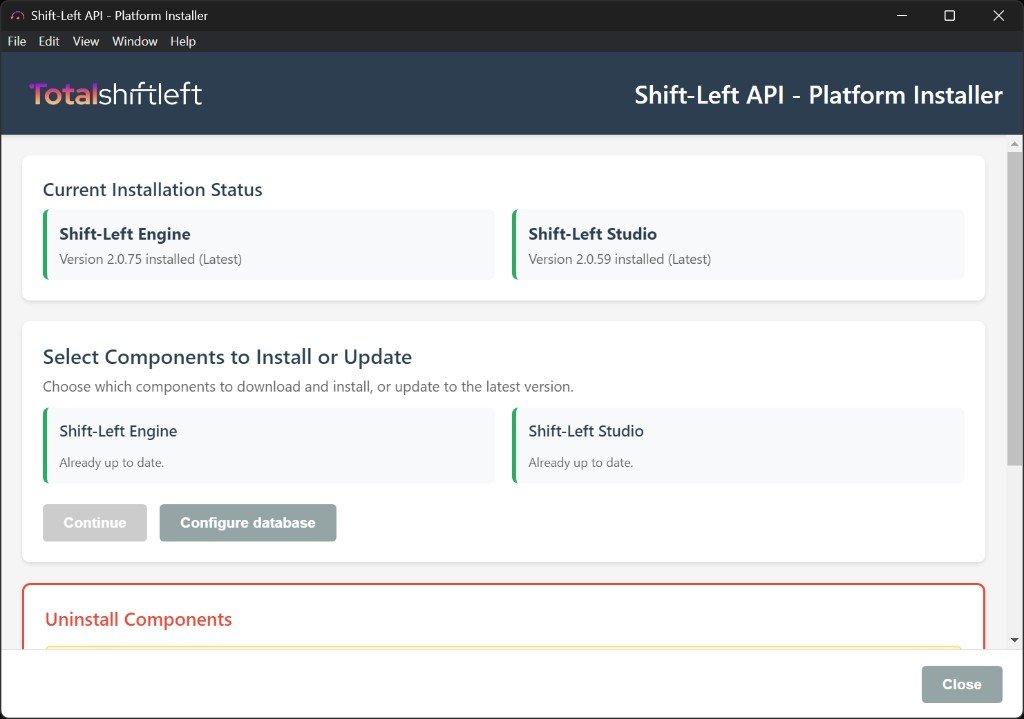Click the Uninstall Components heading
Screen dimensions: 1024x719
(x=138, y=619)
